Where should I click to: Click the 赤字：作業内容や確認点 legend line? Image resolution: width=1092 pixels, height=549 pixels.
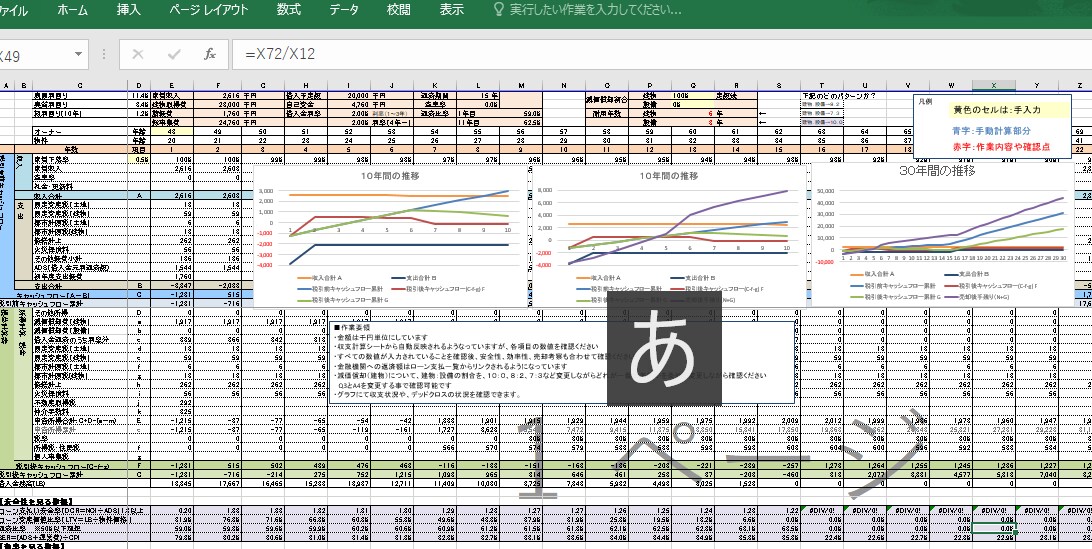click(x=1001, y=147)
